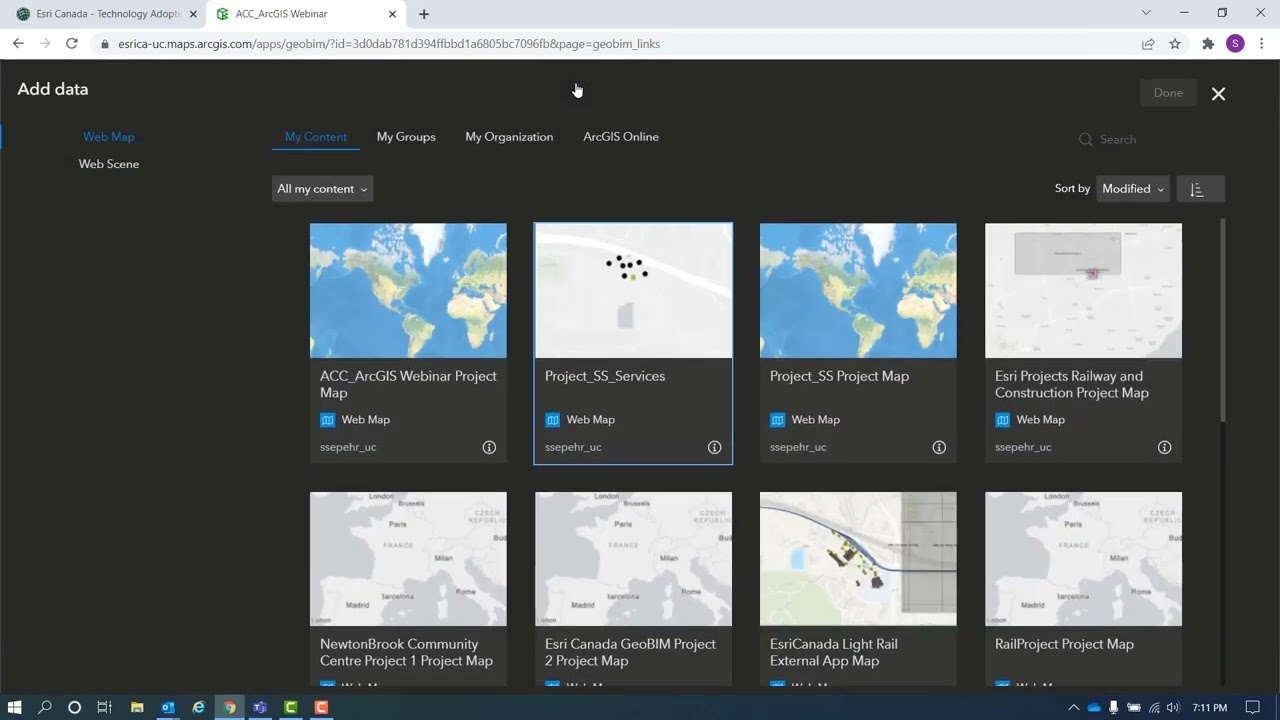Open Outlook from the taskbar
Viewport: 1280px width, 720px height.
coord(168,707)
